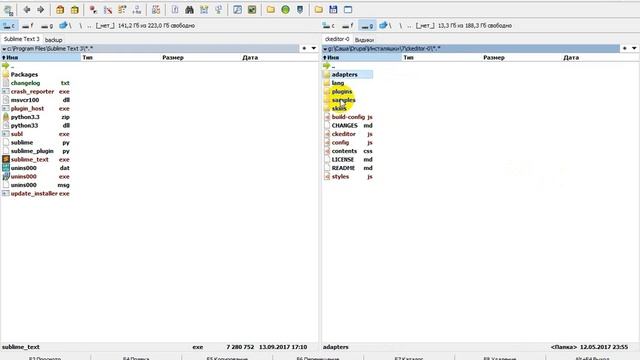Image resolution: width=640 pixels, height=360 pixels.
Task: Select styles js file
Action: click(x=348, y=177)
